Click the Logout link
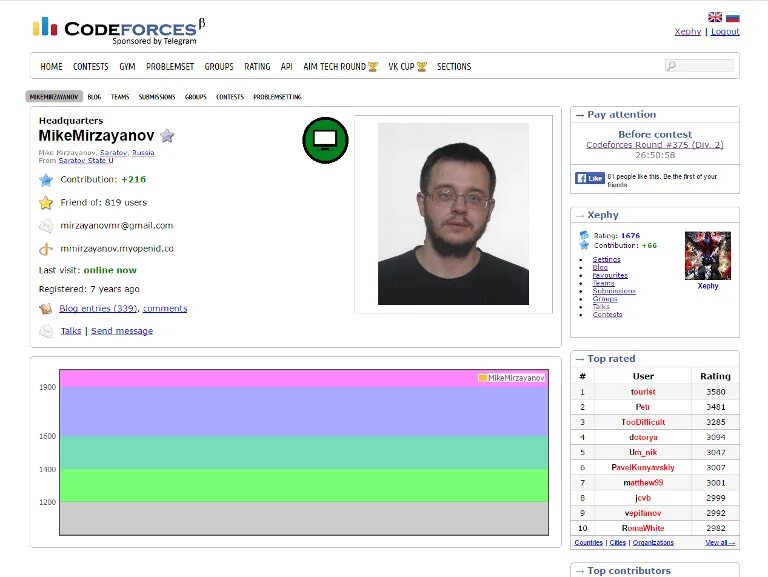 click(725, 31)
